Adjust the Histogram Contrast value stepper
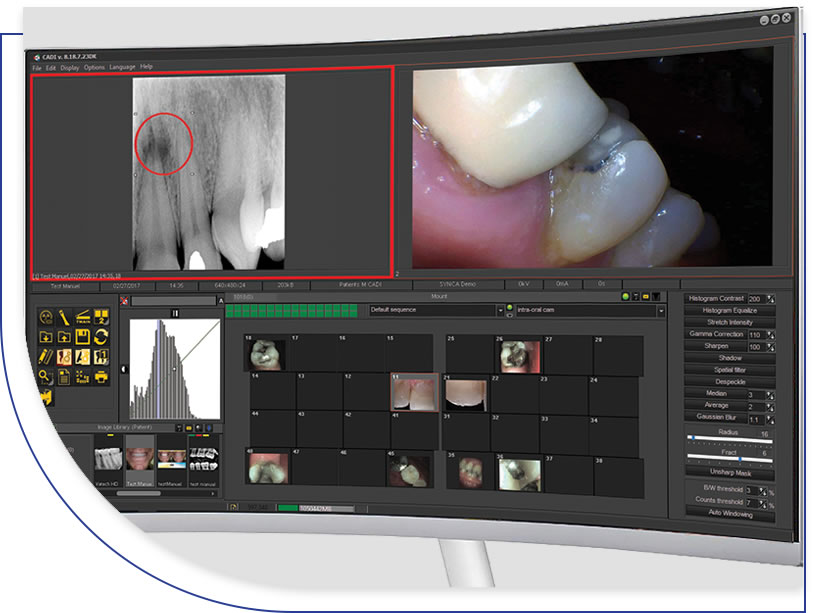 click(769, 299)
